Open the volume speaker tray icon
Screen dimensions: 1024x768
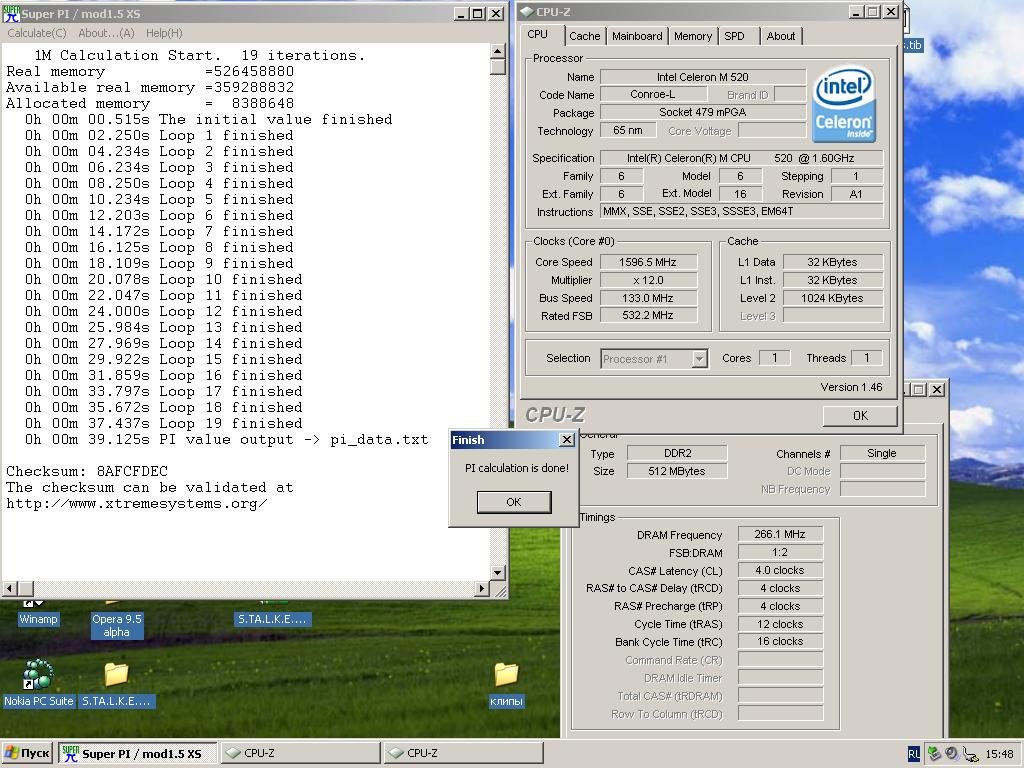click(952, 754)
